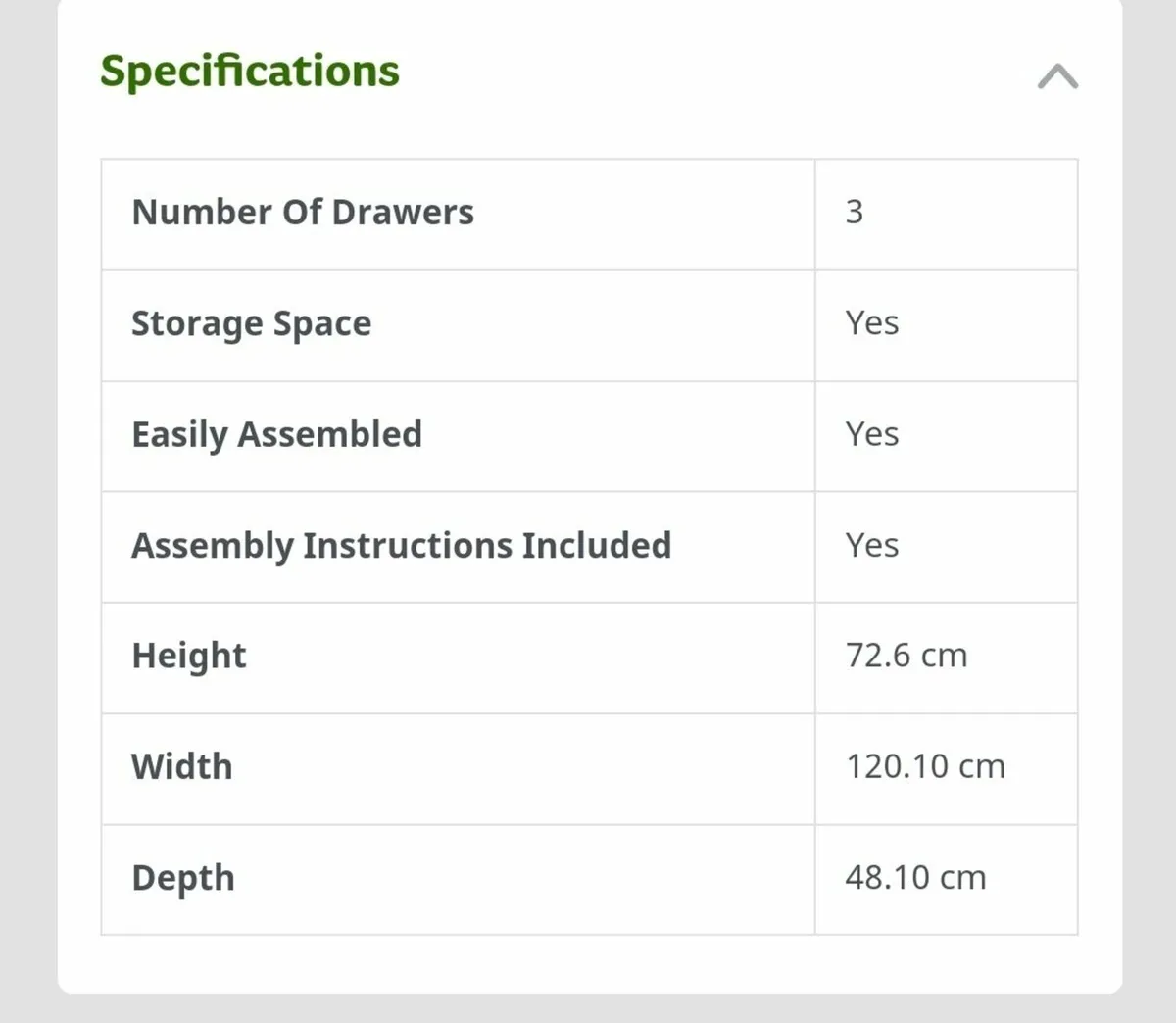
Task: Click the Yes value beside Storage Space
Action: [872, 322]
